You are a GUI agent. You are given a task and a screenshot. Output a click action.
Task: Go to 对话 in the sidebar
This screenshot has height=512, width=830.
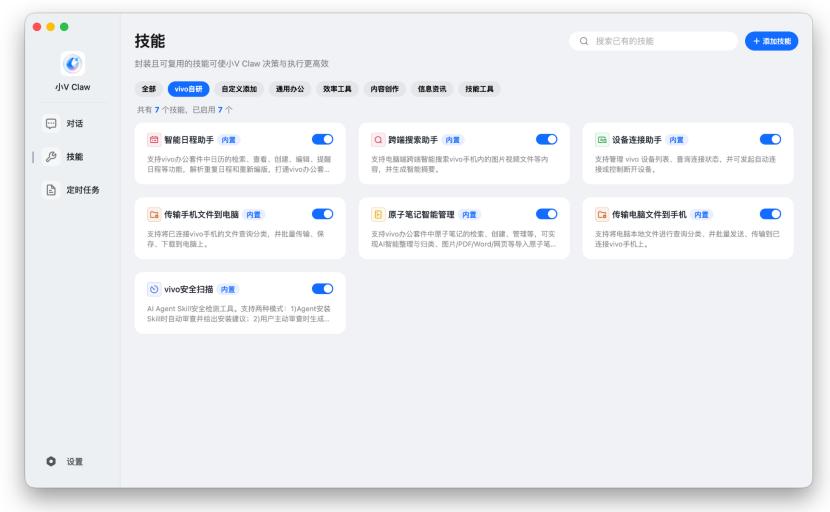point(75,123)
